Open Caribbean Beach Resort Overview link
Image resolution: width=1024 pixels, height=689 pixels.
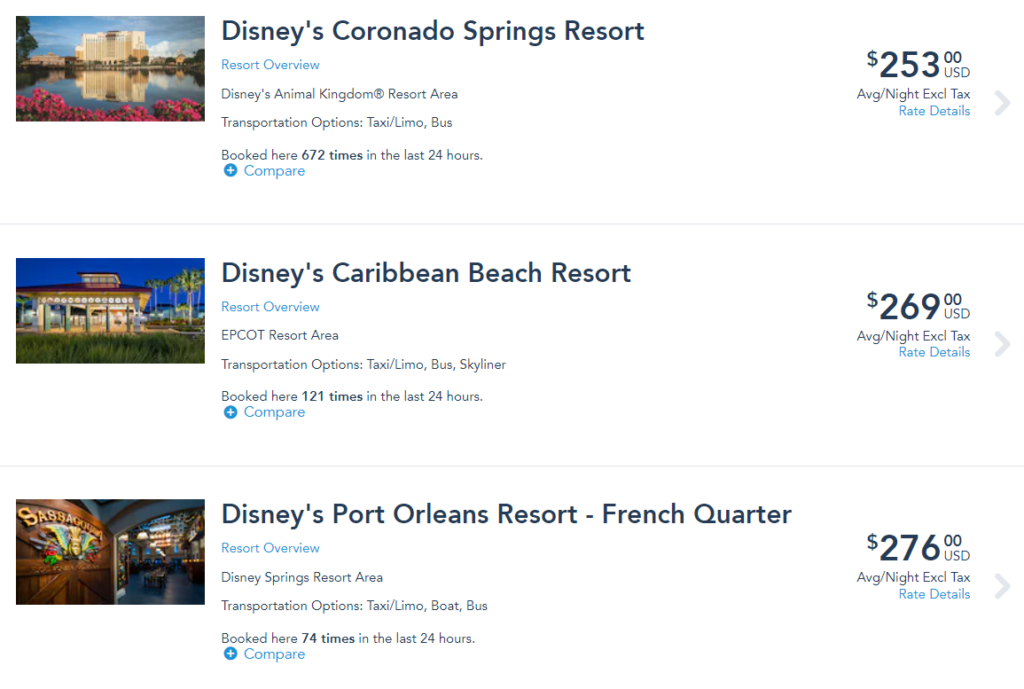[x=270, y=306]
